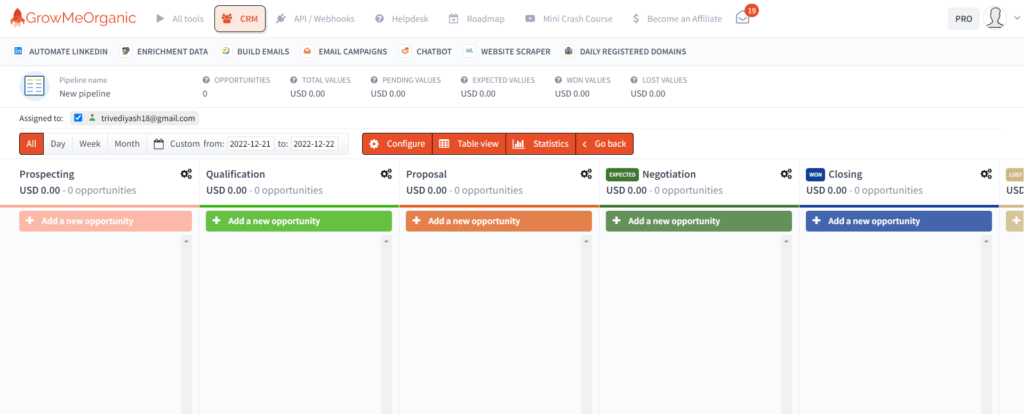Click the pipeline list icon
1024x414 pixels.
(x=34, y=86)
